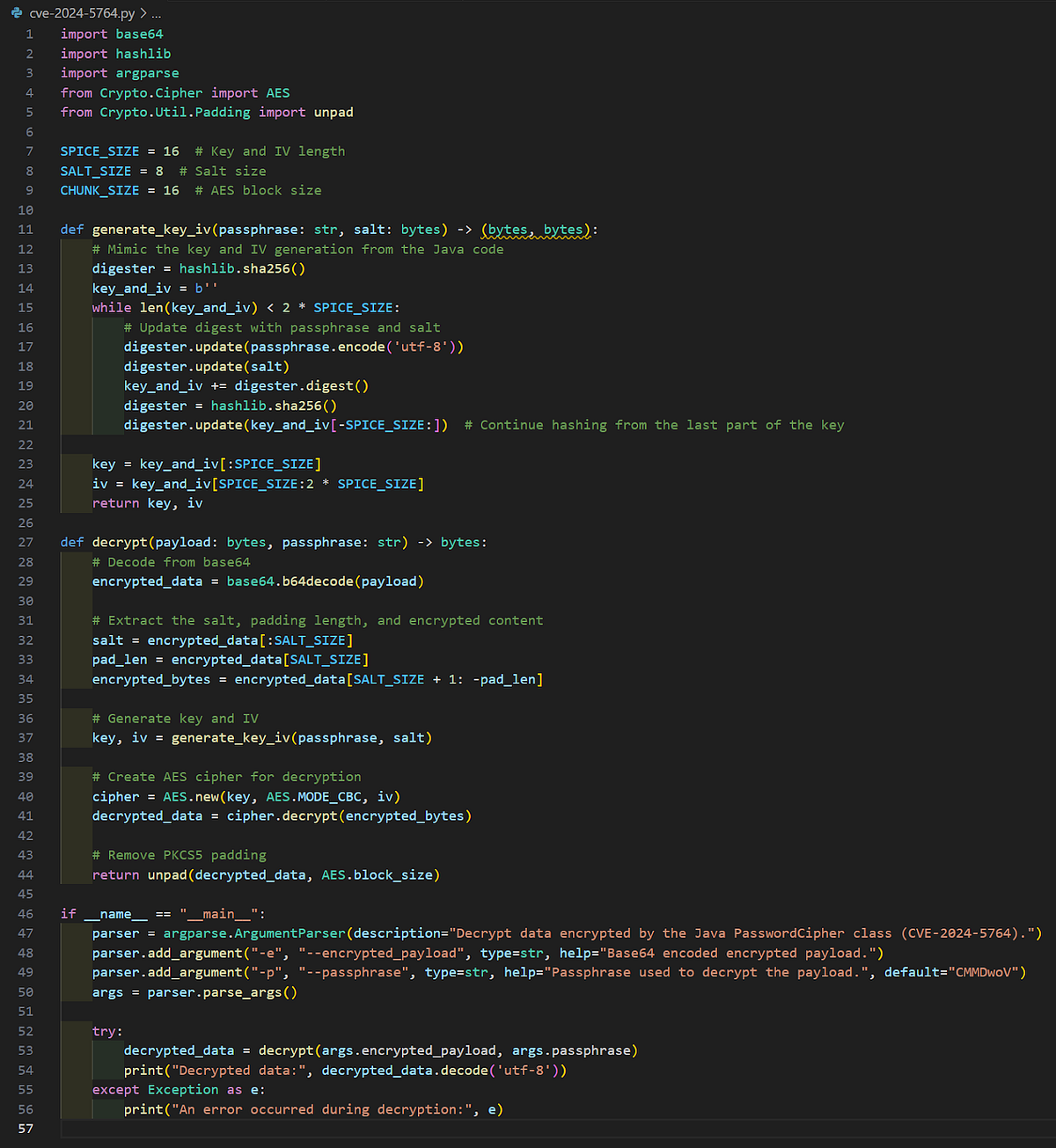
Task: Click 'Mimic the key and IV generation' comment
Action: [x=297, y=249]
